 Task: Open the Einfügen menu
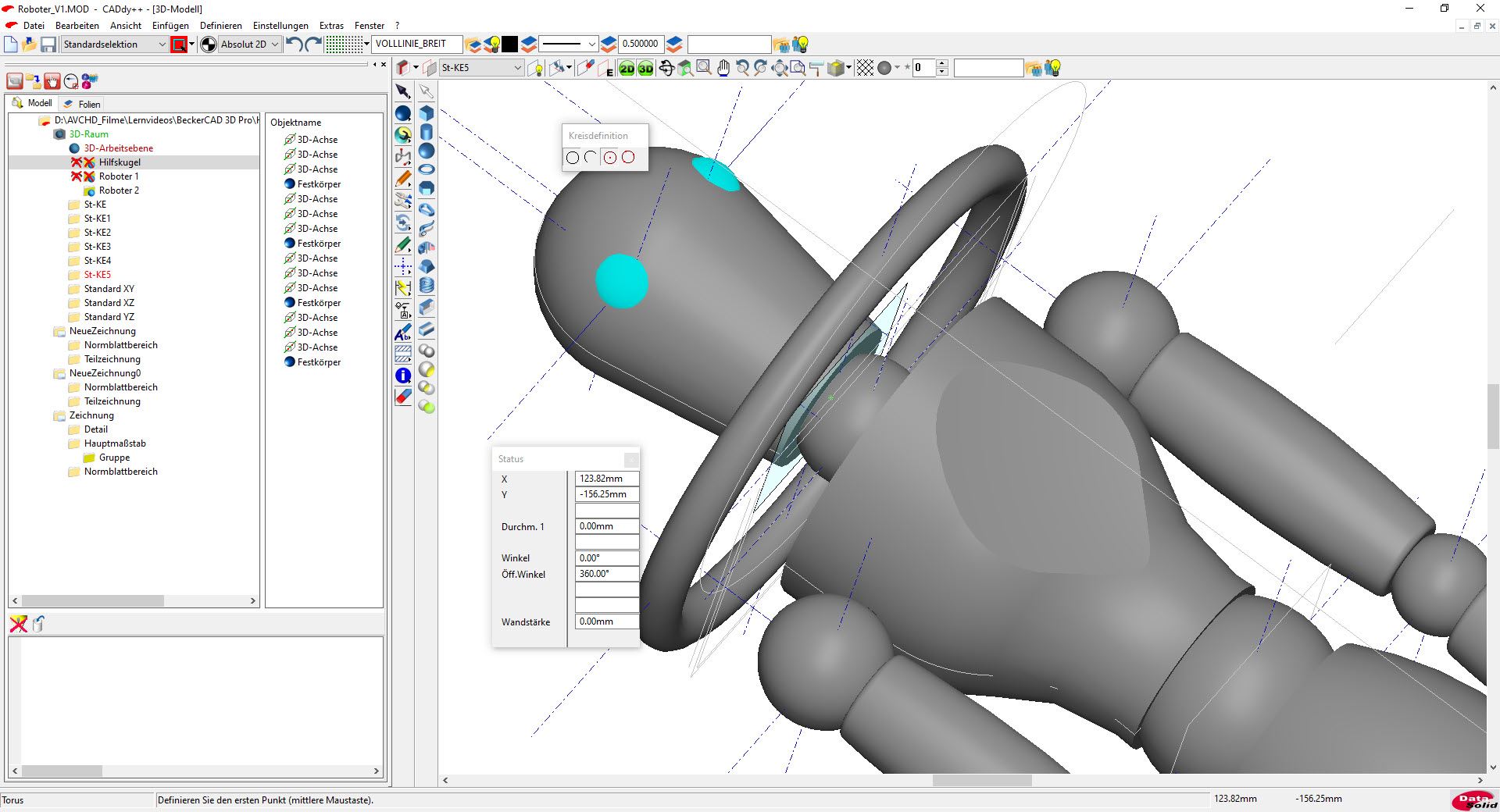coord(170,26)
